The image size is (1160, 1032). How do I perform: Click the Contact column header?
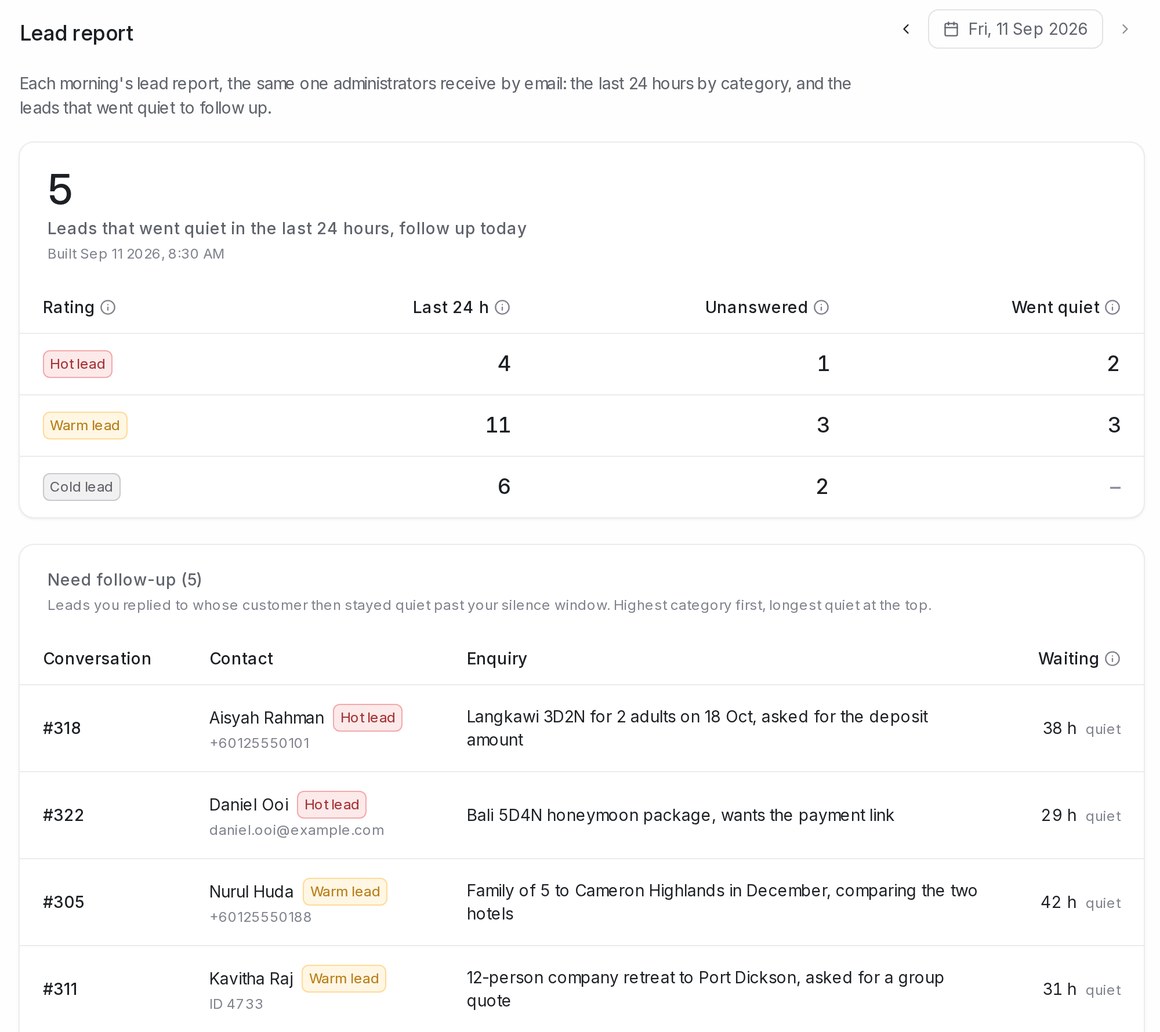pyautogui.click(x=241, y=658)
